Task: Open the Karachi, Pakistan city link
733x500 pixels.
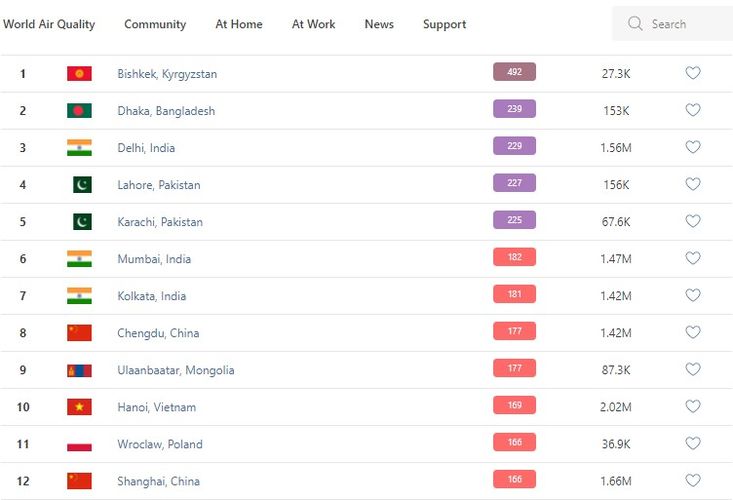Action: (x=160, y=222)
